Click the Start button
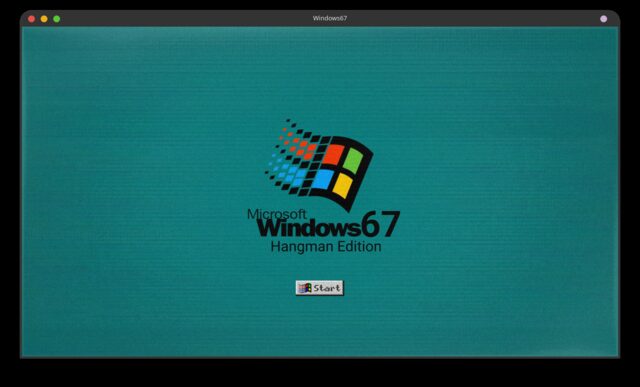640x387 pixels. [320, 288]
